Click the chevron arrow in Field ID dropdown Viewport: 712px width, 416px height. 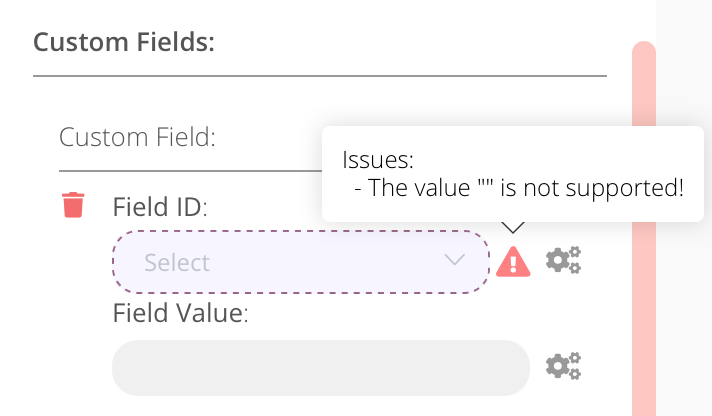(454, 260)
